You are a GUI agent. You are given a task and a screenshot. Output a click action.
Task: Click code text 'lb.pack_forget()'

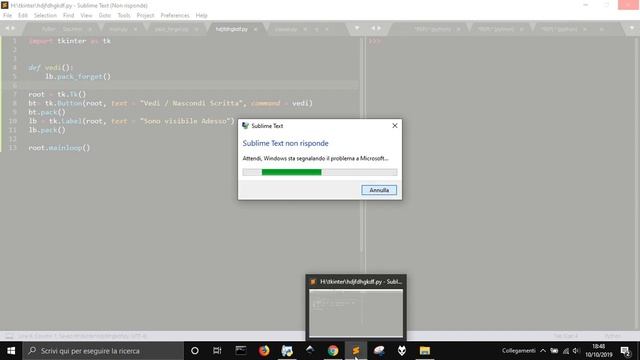[x=78, y=77]
